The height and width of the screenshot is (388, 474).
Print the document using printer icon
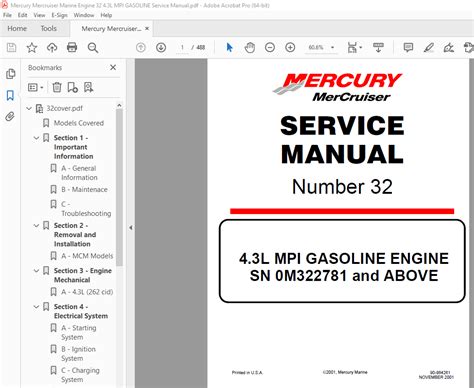pos(72,48)
